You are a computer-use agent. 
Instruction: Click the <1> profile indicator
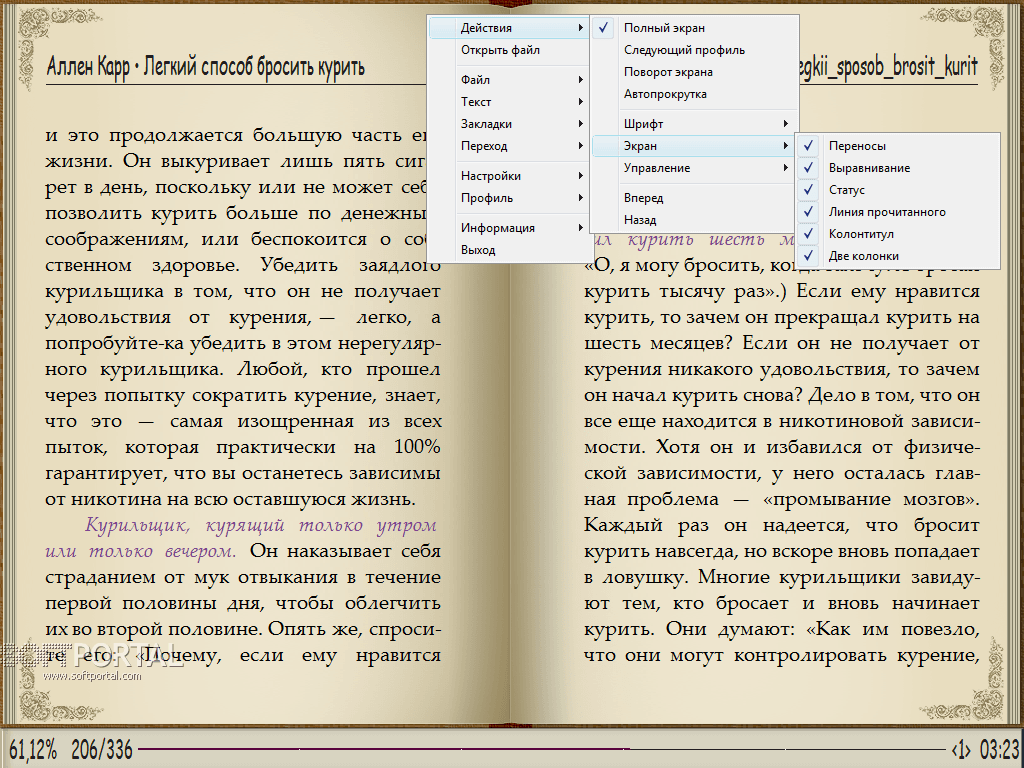(961, 749)
